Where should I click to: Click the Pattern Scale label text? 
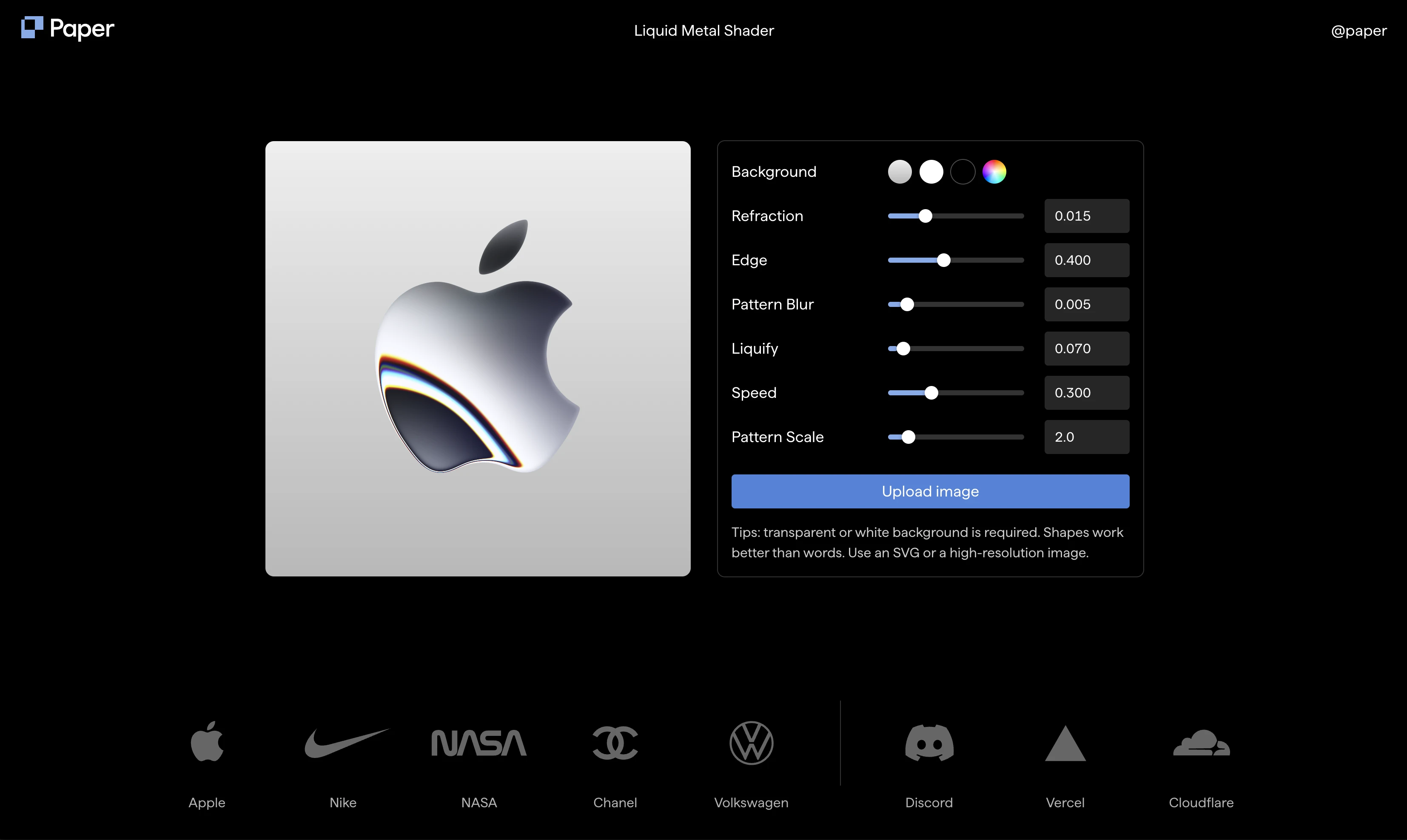point(778,437)
